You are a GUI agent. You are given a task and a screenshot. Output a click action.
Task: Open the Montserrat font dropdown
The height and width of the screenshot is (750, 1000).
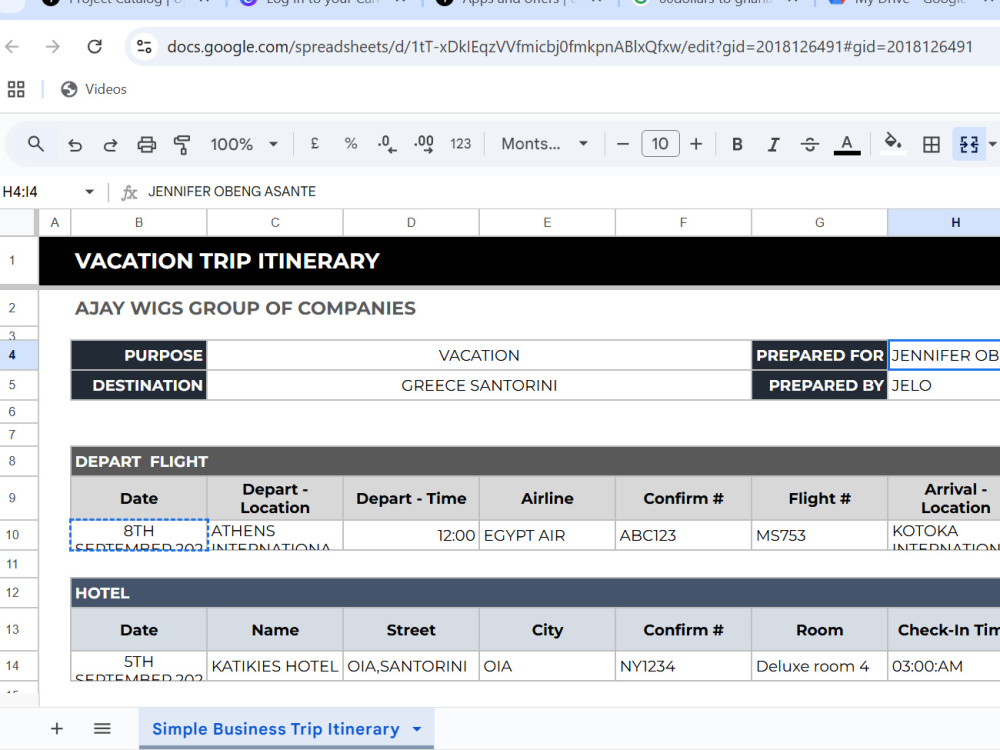(545, 144)
